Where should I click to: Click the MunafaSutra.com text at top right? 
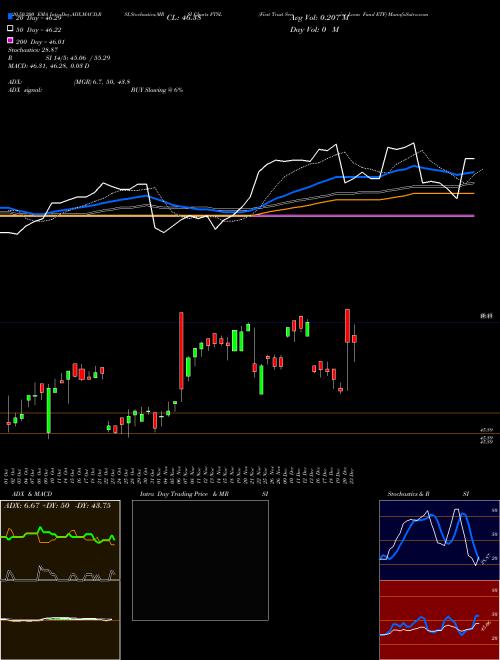[x=408, y=14]
